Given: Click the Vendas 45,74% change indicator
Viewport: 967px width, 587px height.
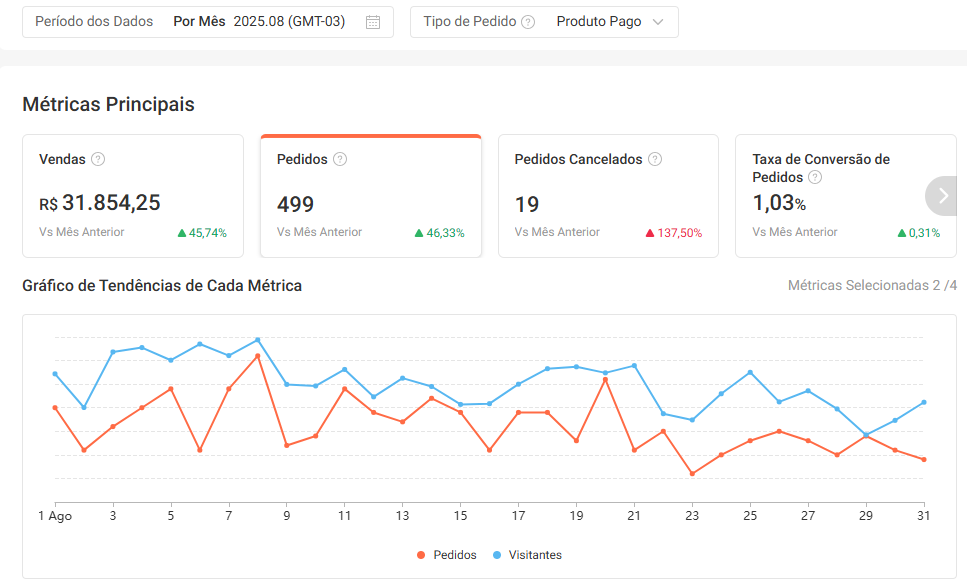Looking at the screenshot, I should (202, 233).
